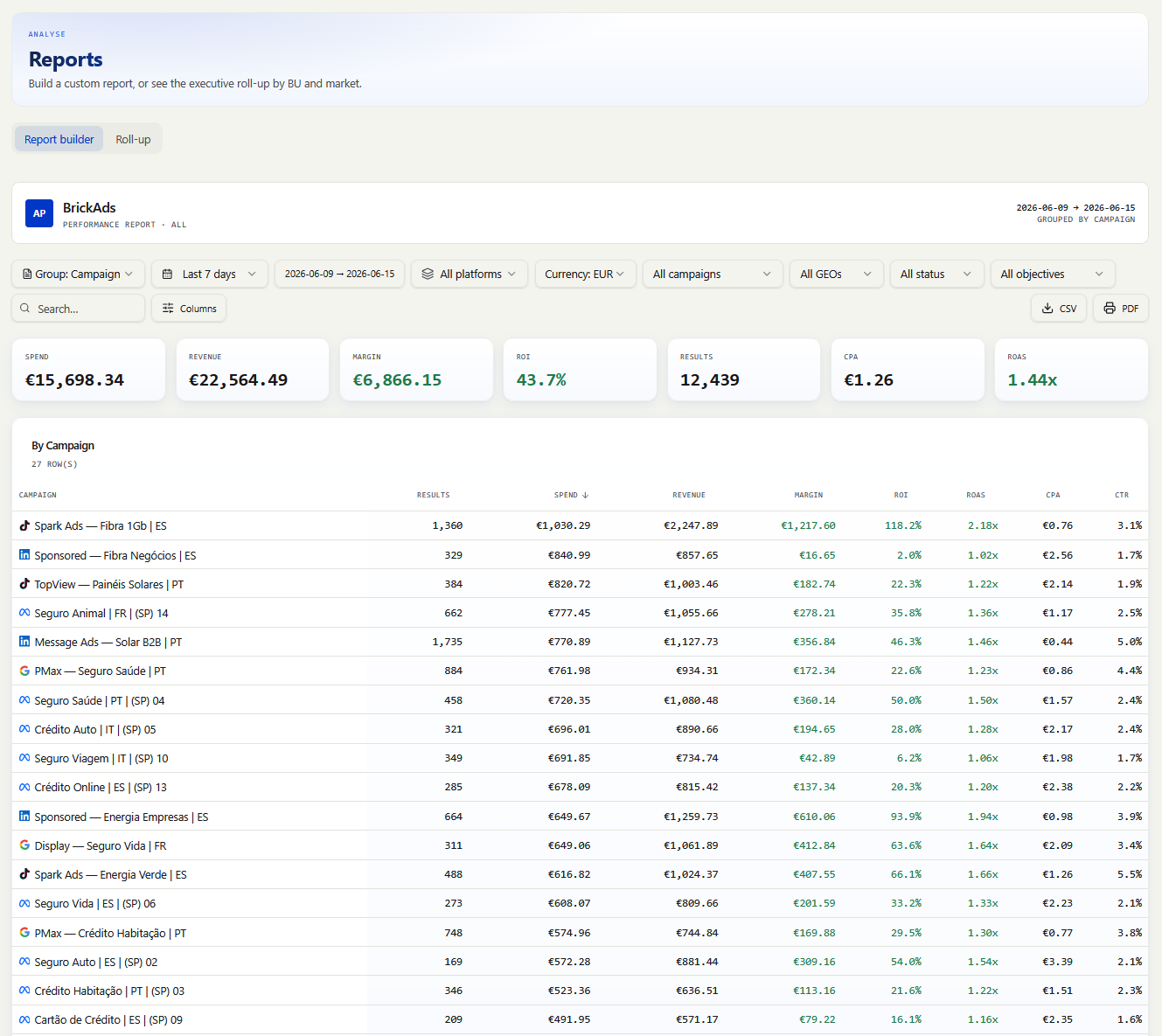
Task: Sort by the ROI column header
Action: tap(901, 495)
